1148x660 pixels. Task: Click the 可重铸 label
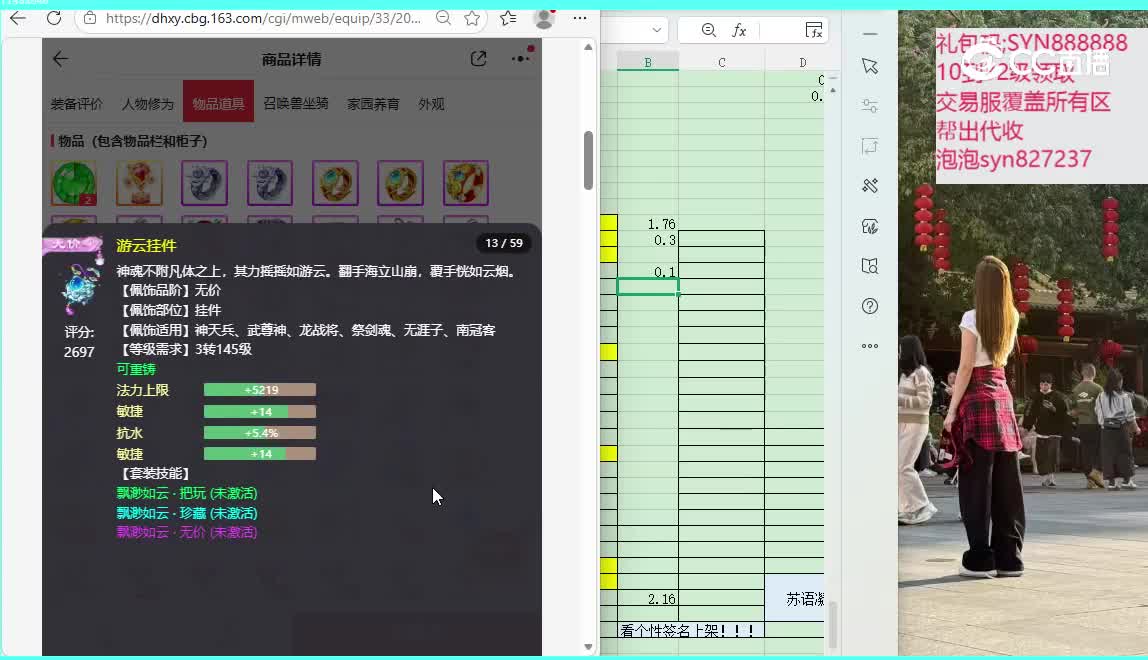136,369
